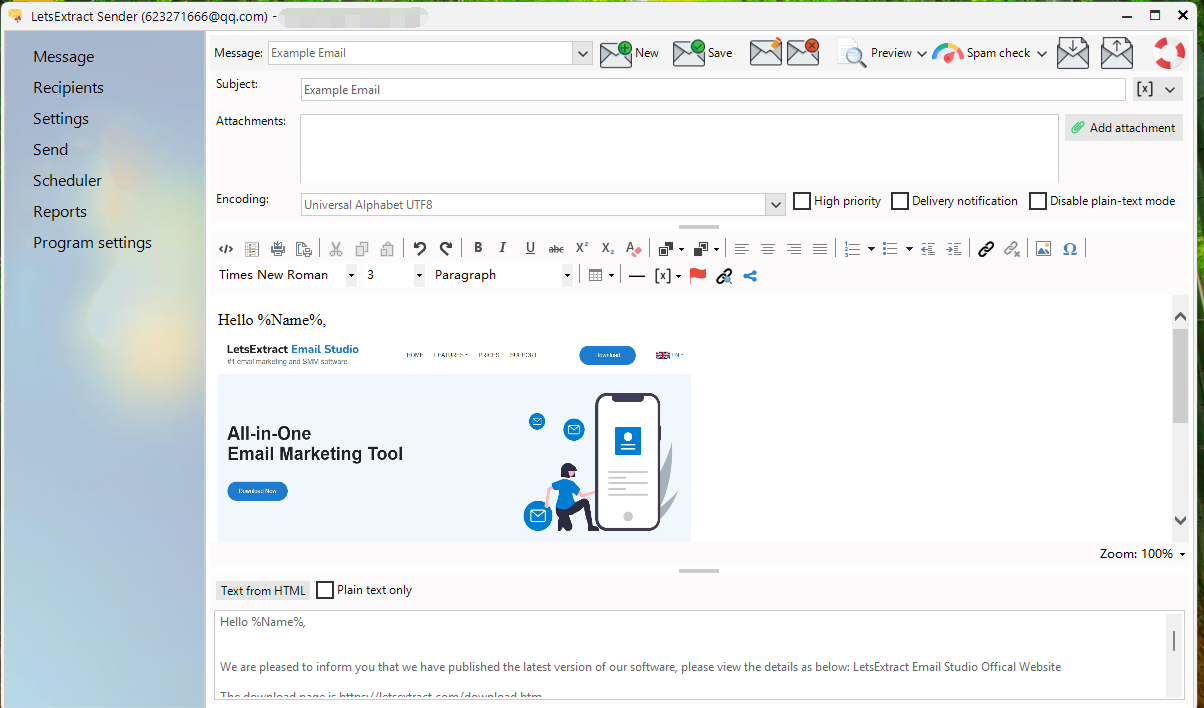The image size is (1204, 708).
Task: Enable the High priority checkbox
Action: tap(802, 201)
